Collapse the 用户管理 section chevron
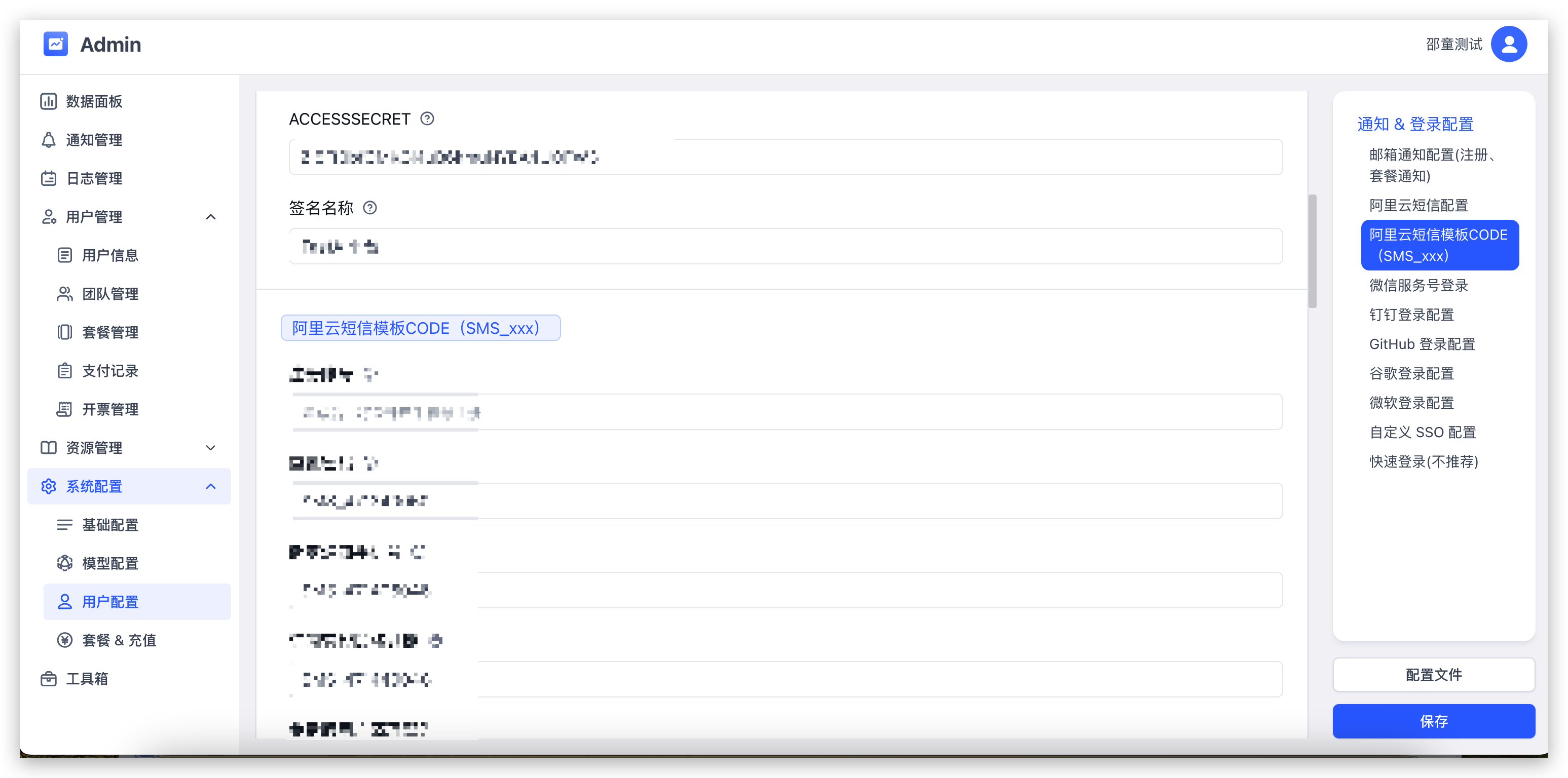This screenshot has width=1568, height=778. 211,217
